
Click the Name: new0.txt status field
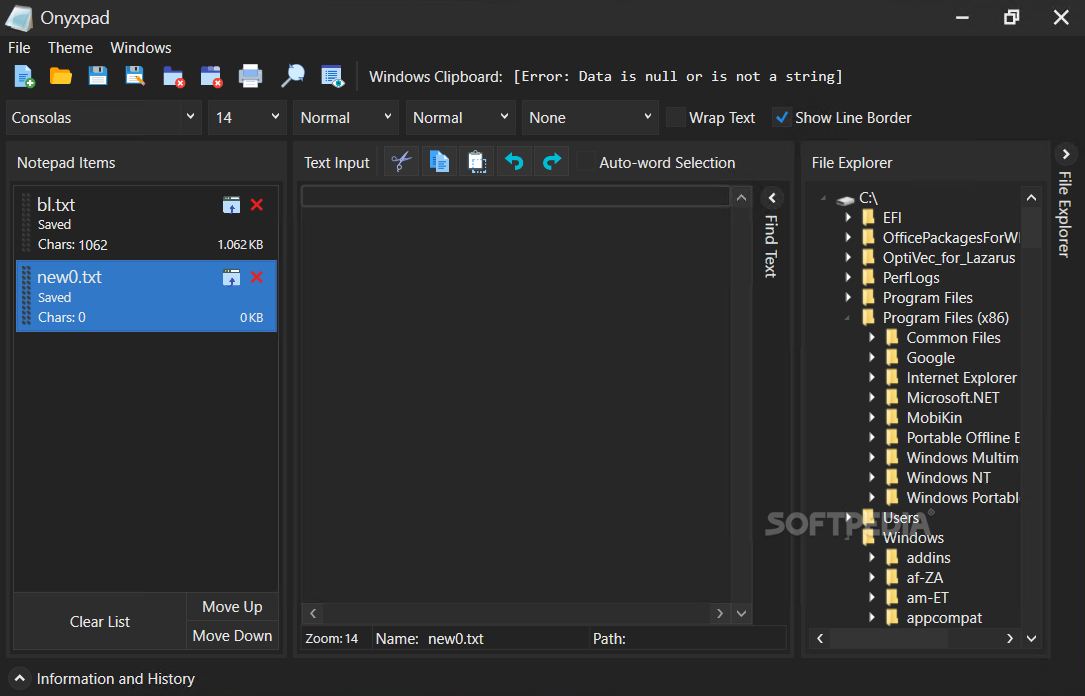480,639
